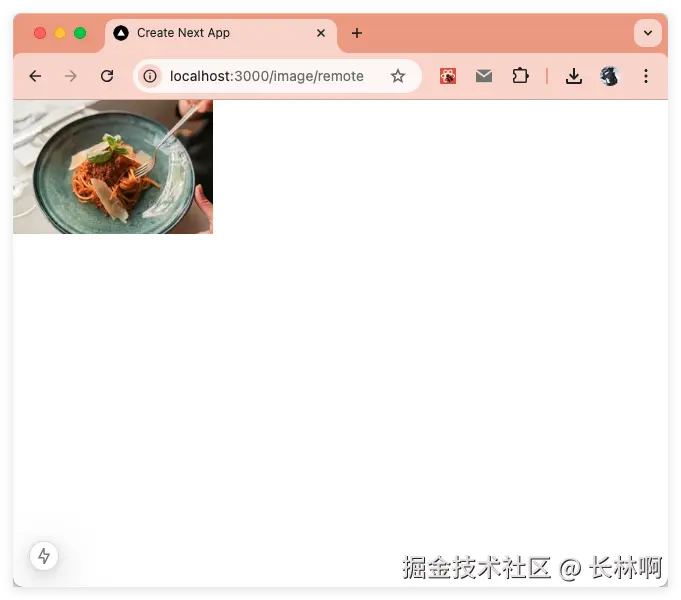Click the green fullscreen window button

coord(80,33)
